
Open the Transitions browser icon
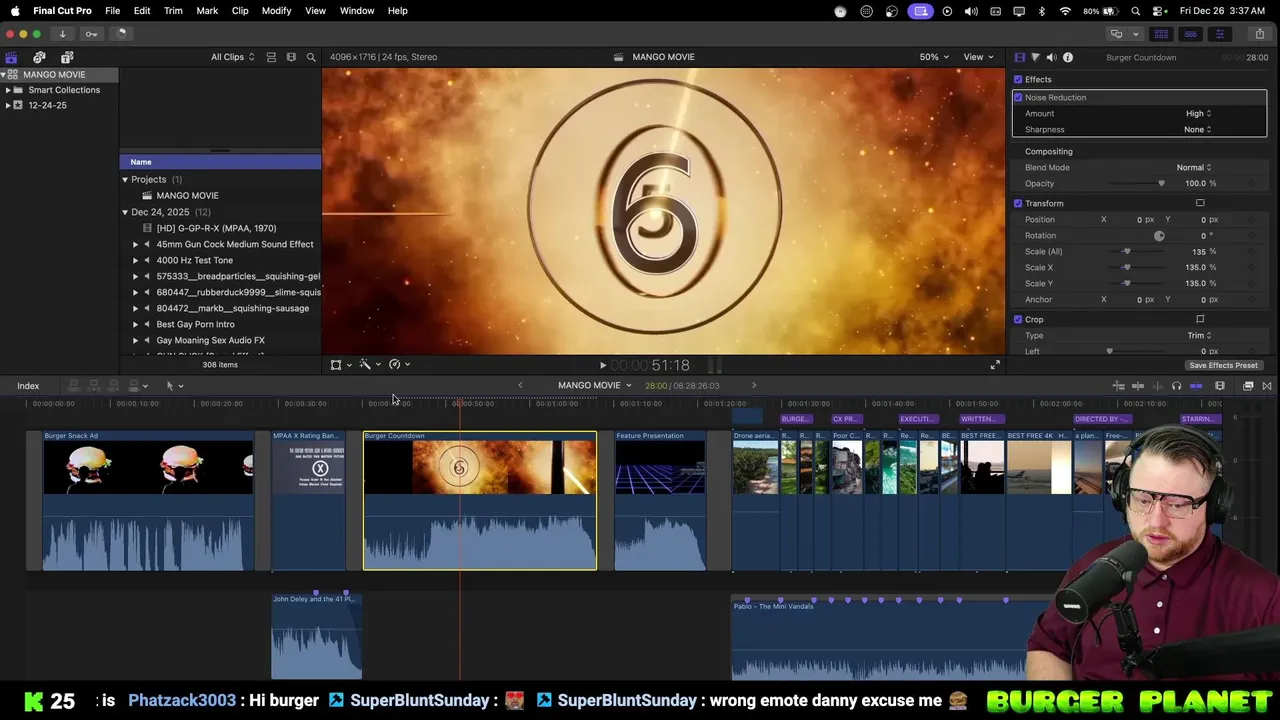(x=1267, y=386)
